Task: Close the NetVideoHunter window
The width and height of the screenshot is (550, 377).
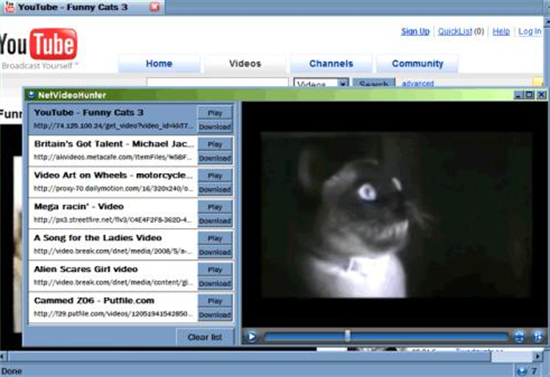Action: point(541,95)
